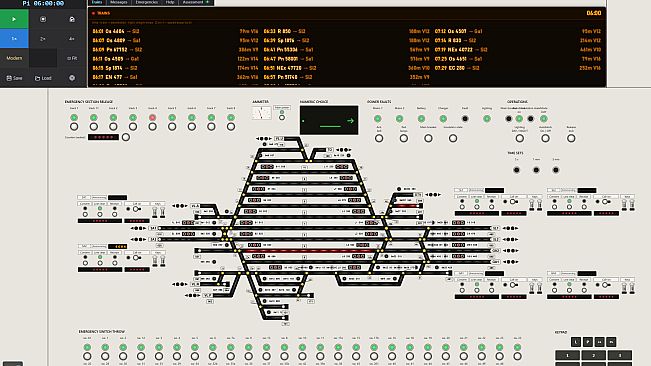Set simulation speed to 4x
651x366 pixels.
pos(72,39)
